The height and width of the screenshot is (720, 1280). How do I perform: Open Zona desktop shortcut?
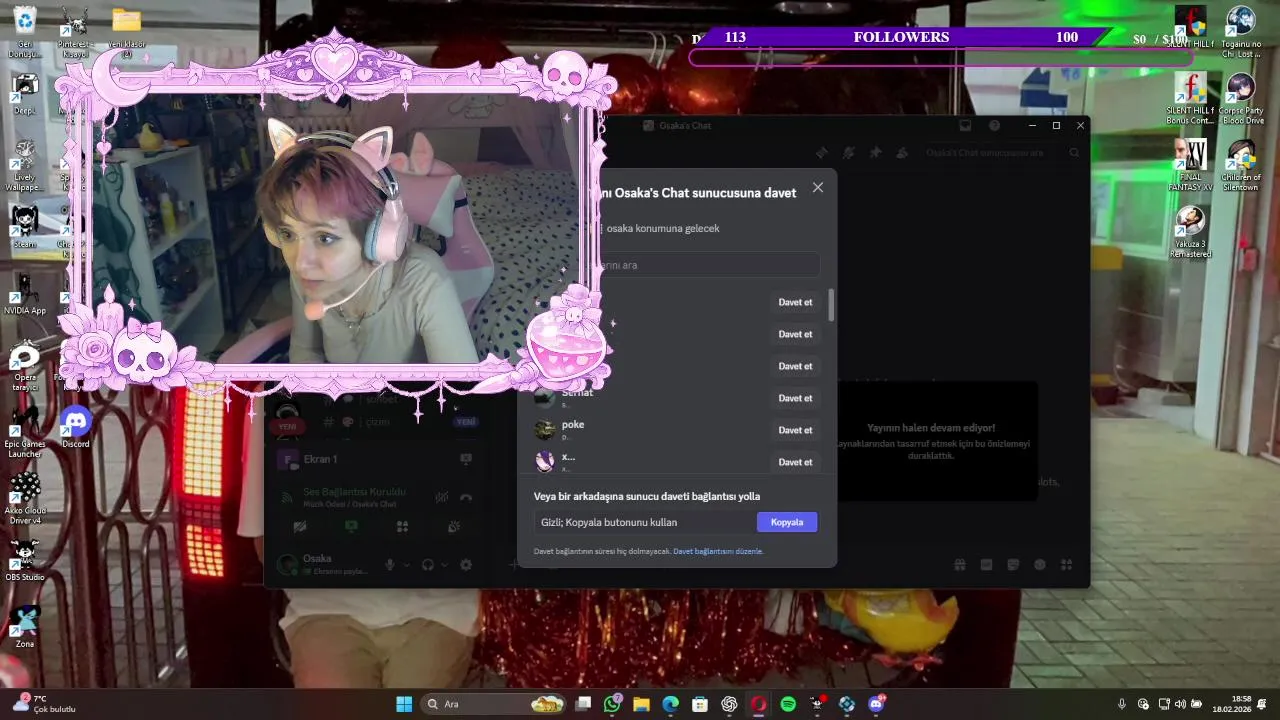tap(25, 627)
